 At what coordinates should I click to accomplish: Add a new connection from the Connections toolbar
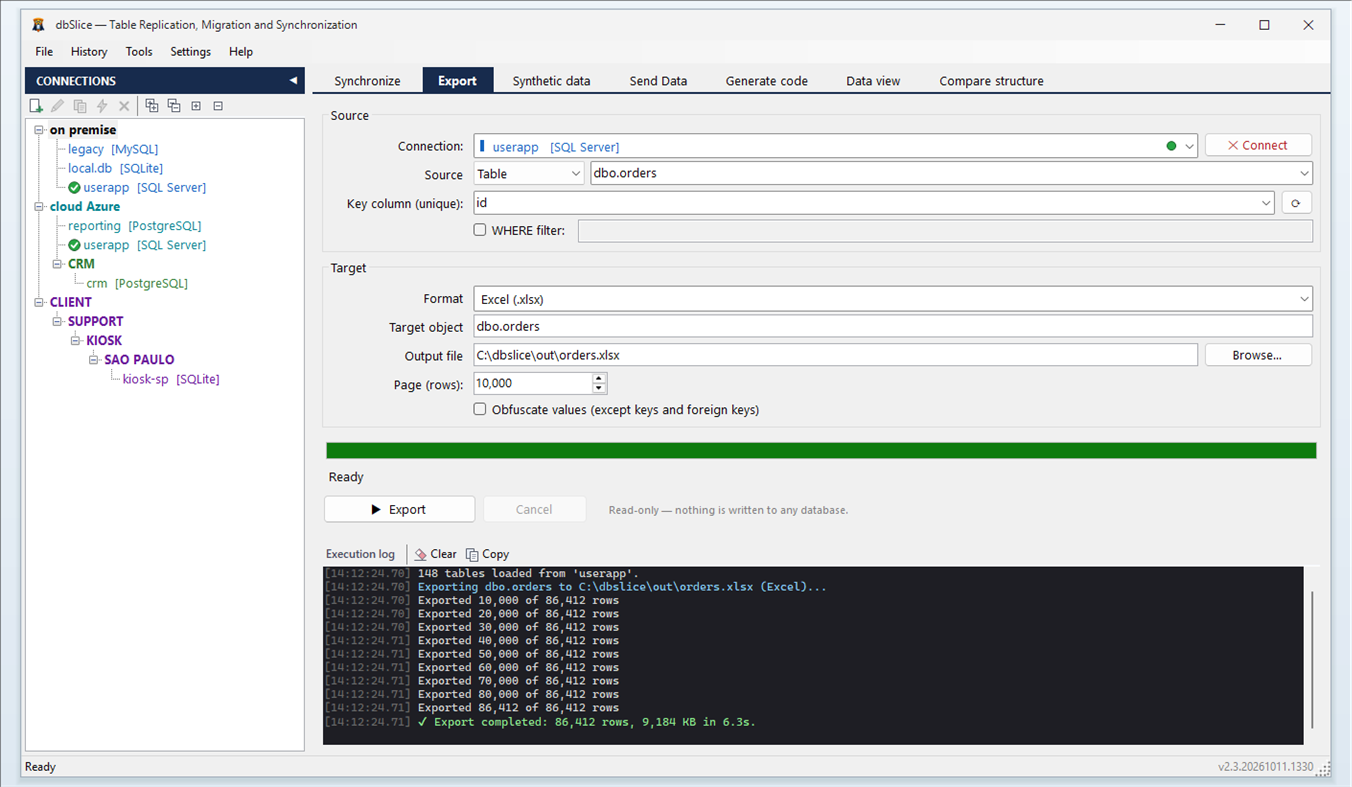pos(36,106)
